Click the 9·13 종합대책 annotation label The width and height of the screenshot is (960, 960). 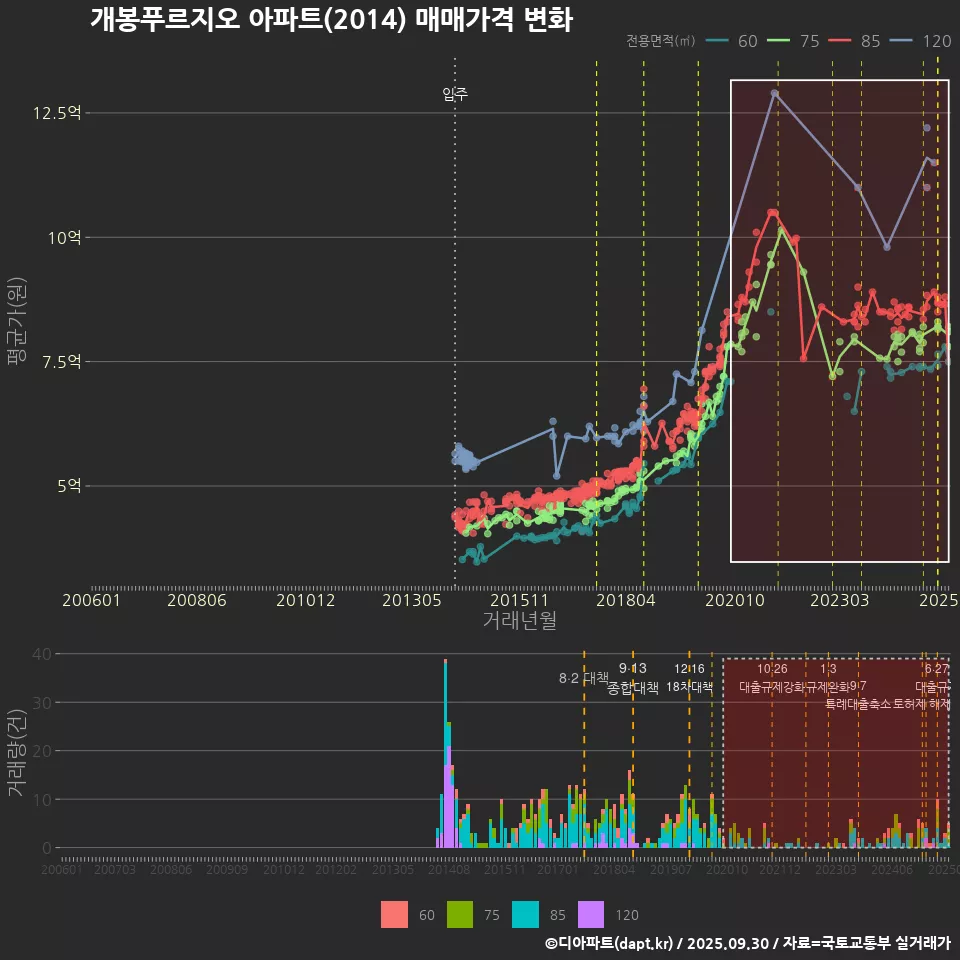point(632,678)
